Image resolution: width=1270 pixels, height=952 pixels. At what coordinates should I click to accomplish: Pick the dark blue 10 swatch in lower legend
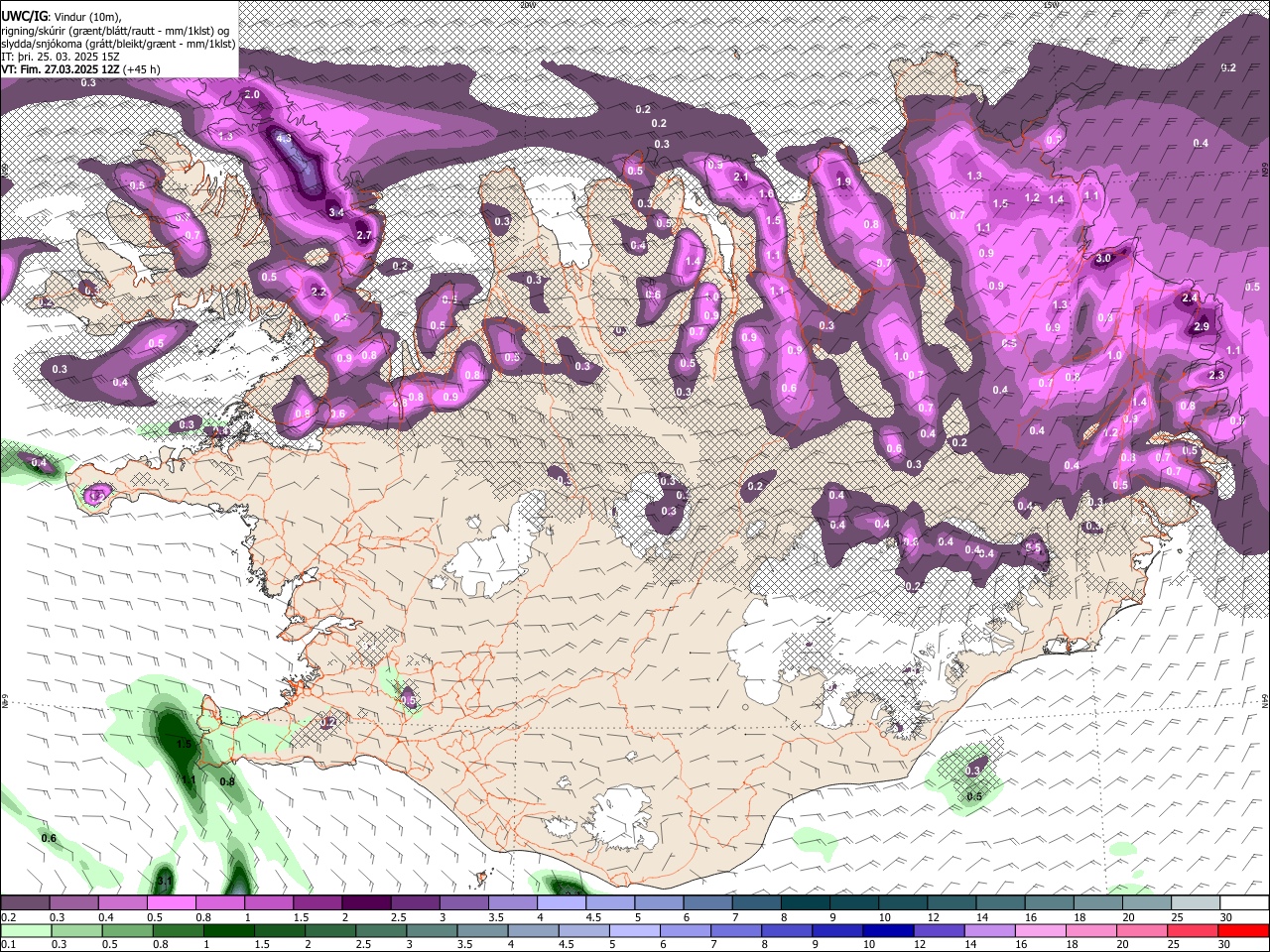coord(887,931)
